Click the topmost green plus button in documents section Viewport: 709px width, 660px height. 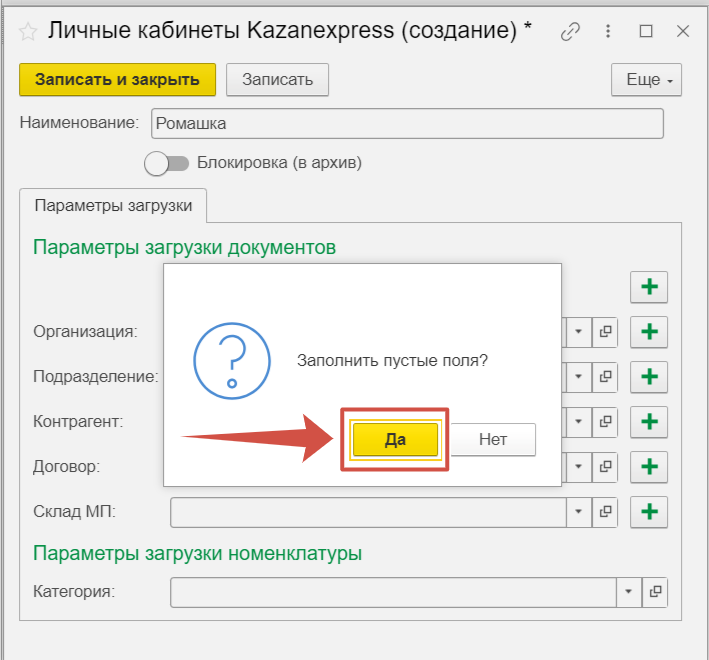tap(649, 287)
